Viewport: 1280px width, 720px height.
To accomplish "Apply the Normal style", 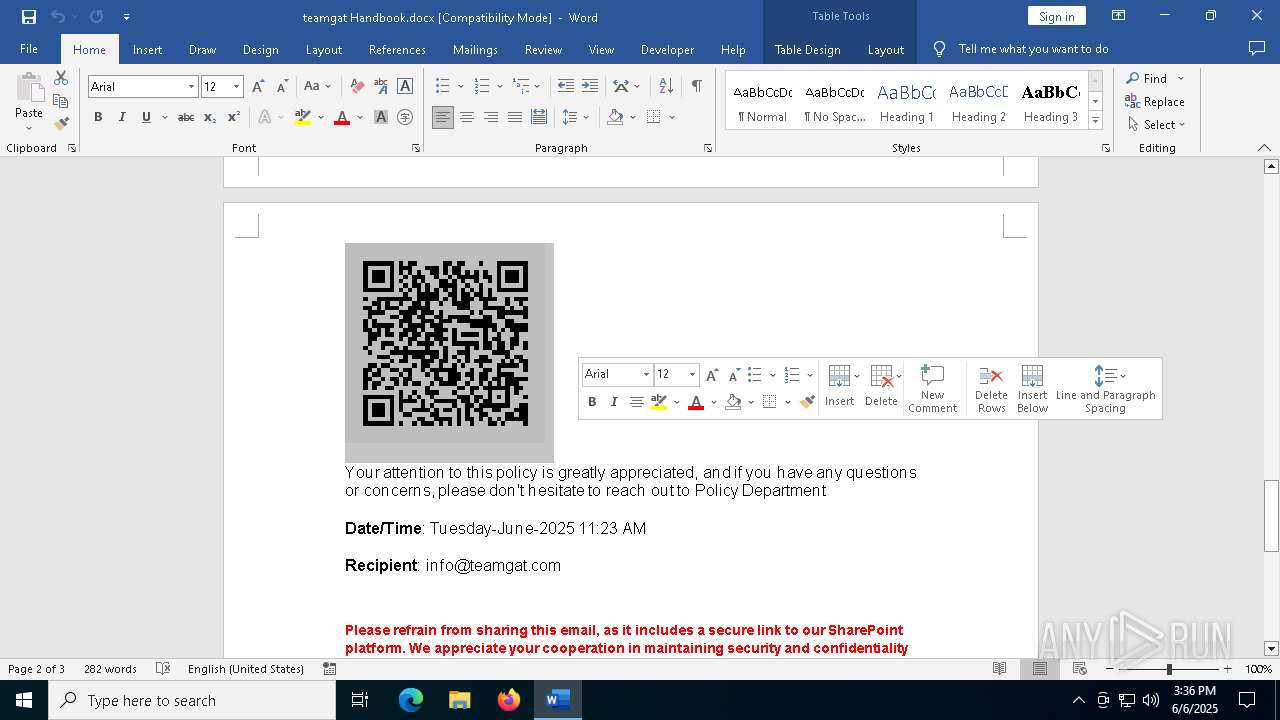I will tap(762, 101).
